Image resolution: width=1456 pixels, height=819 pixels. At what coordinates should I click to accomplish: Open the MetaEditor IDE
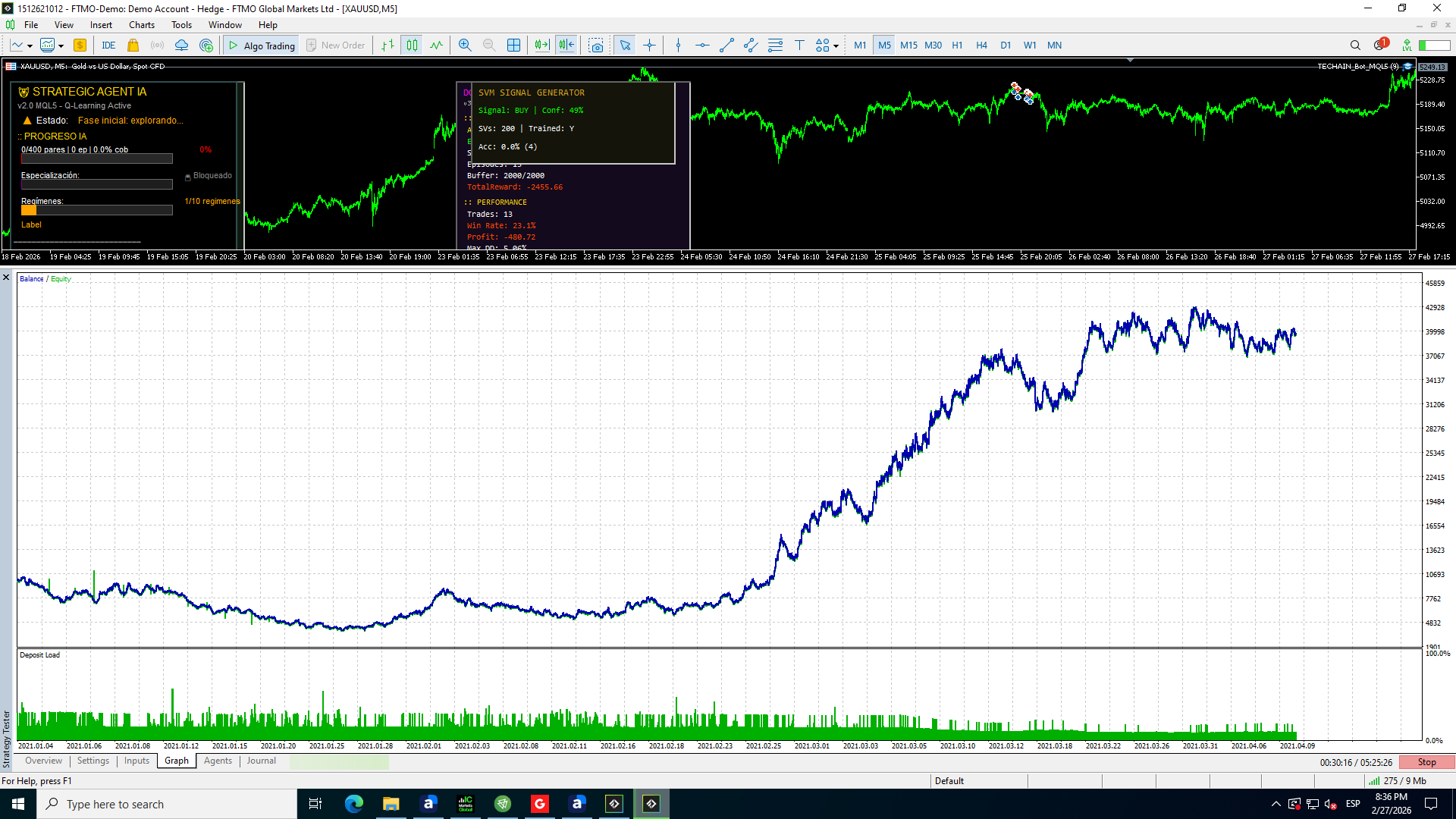click(108, 45)
